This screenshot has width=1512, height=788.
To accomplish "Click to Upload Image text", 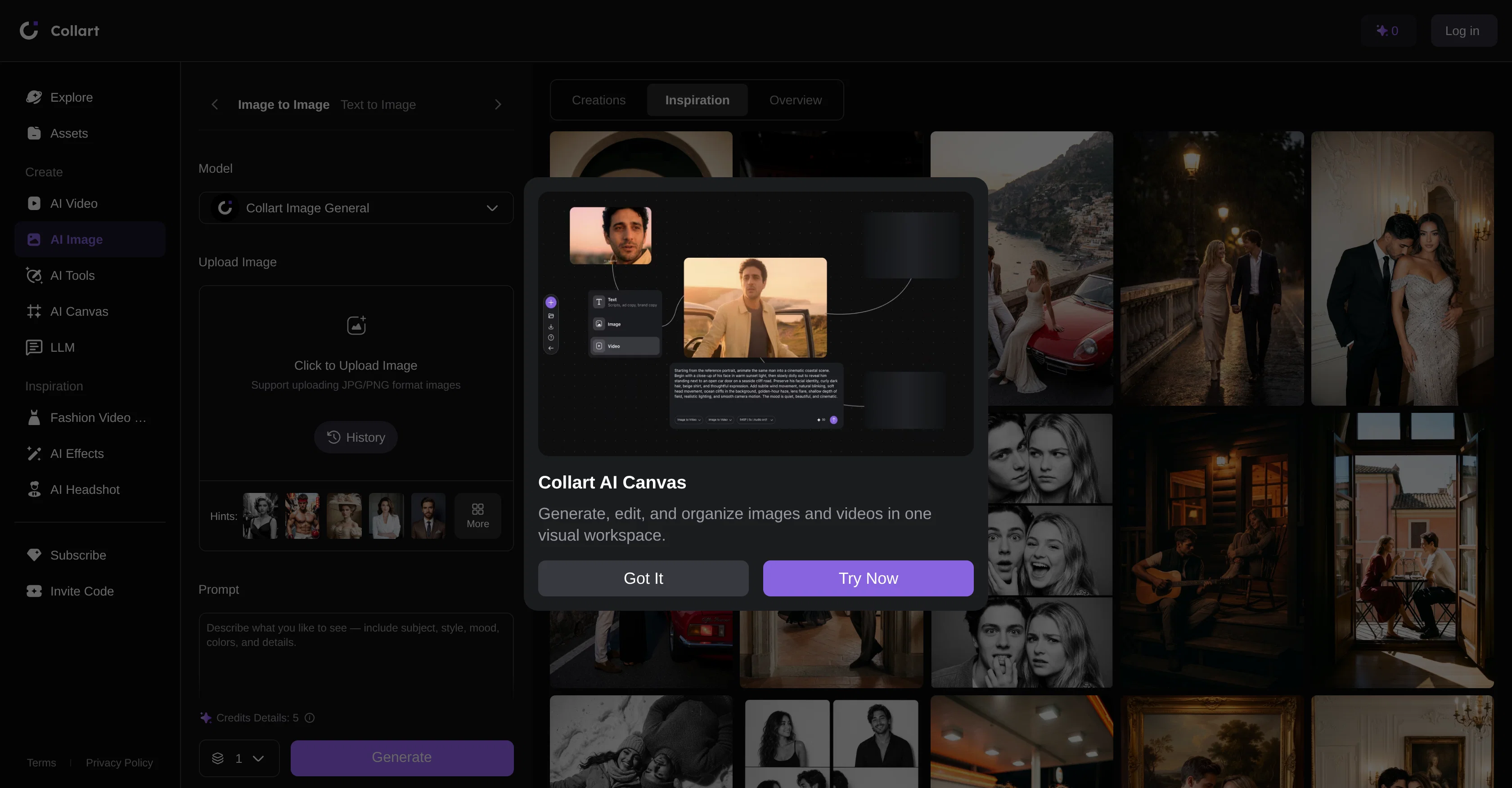I will 355,365.
